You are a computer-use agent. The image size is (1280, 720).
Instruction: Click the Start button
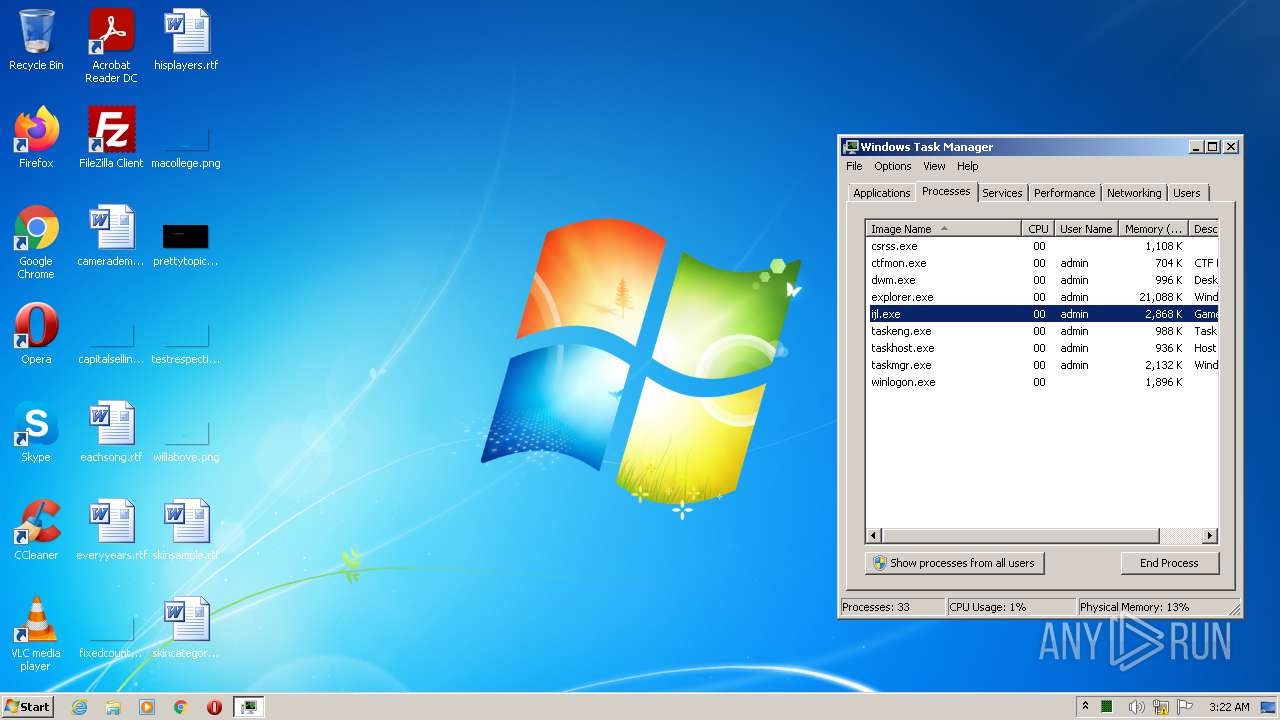tap(28, 707)
